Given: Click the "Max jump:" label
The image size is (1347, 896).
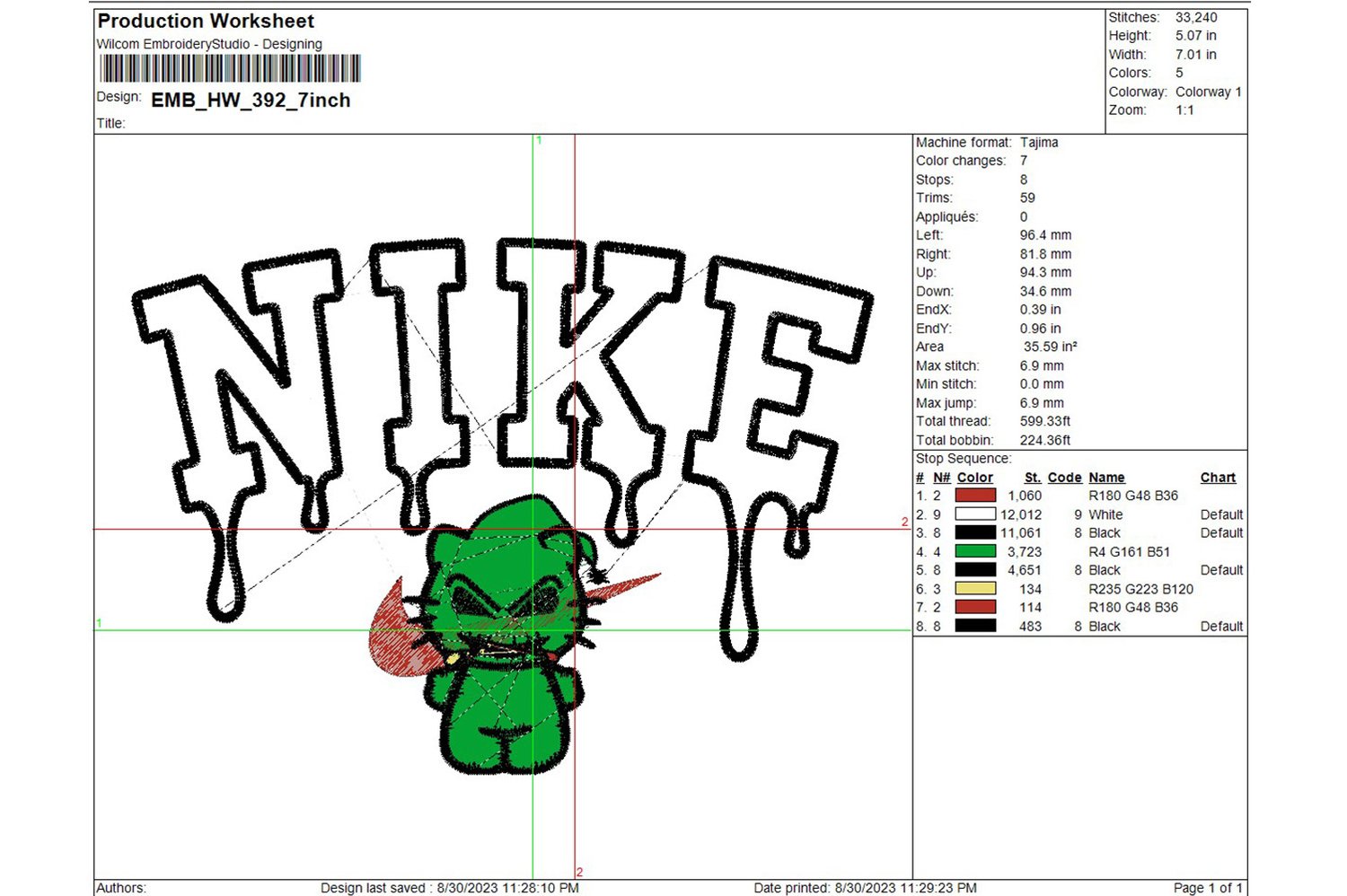Looking at the screenshot, I should (946, 403).
